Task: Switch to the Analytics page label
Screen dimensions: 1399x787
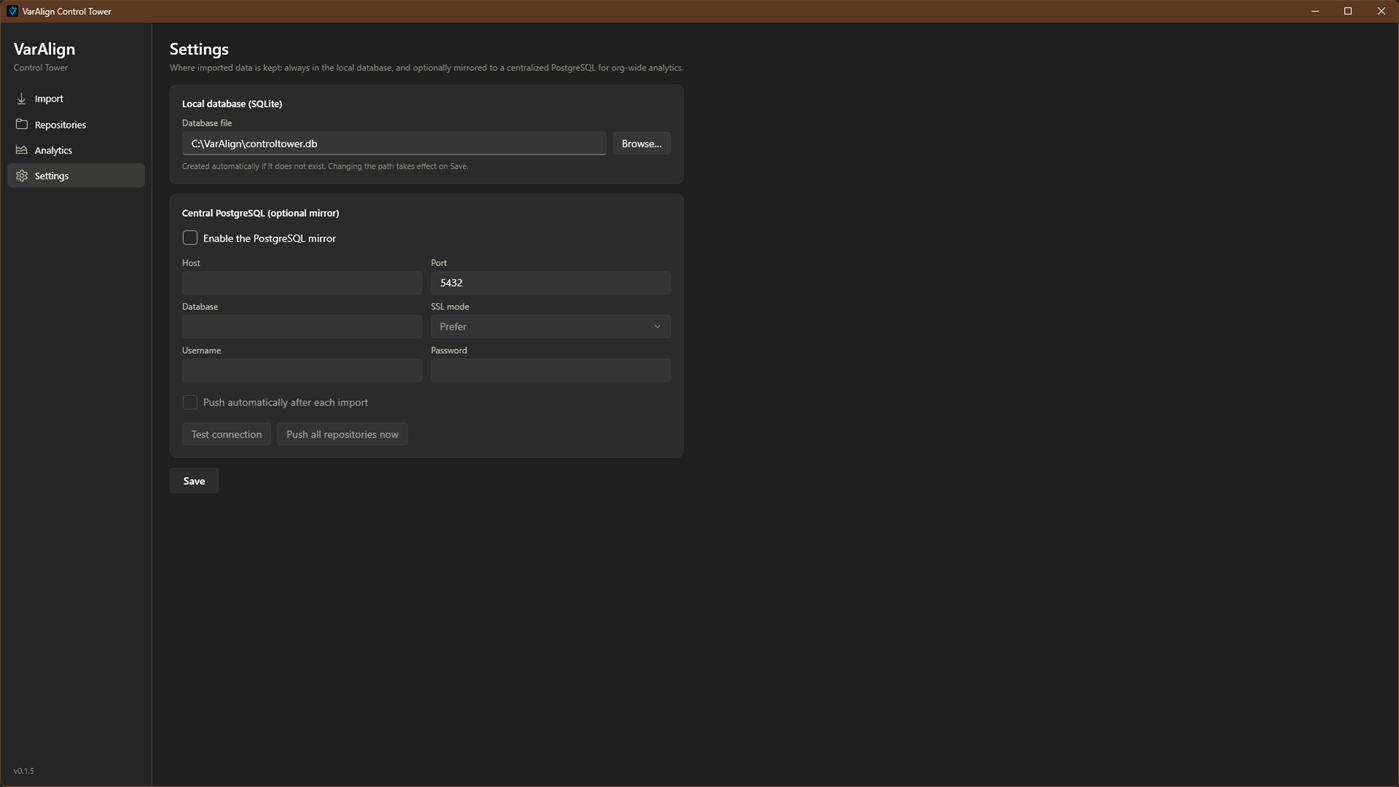Action: (53, 150)
